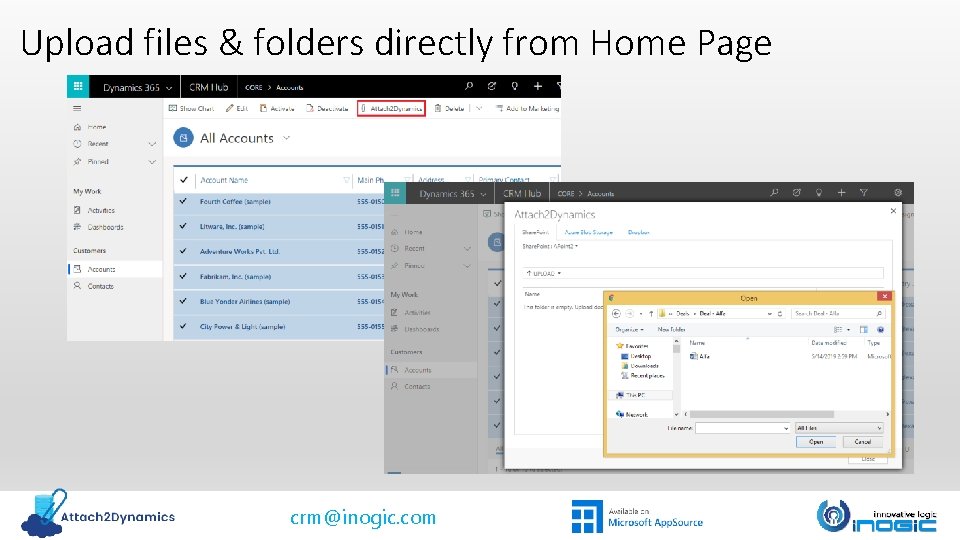Click Show Chart in the Accounts command bar
This screenshot has width=960, height=540.
pos(191,108)
